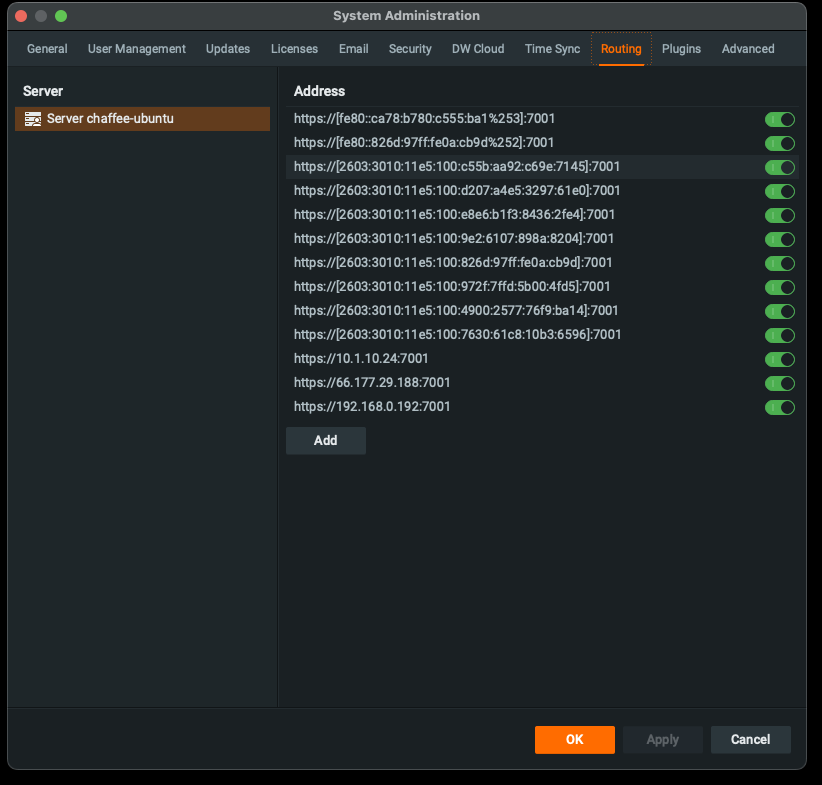Click the Add button below addresses

[325, 441]
